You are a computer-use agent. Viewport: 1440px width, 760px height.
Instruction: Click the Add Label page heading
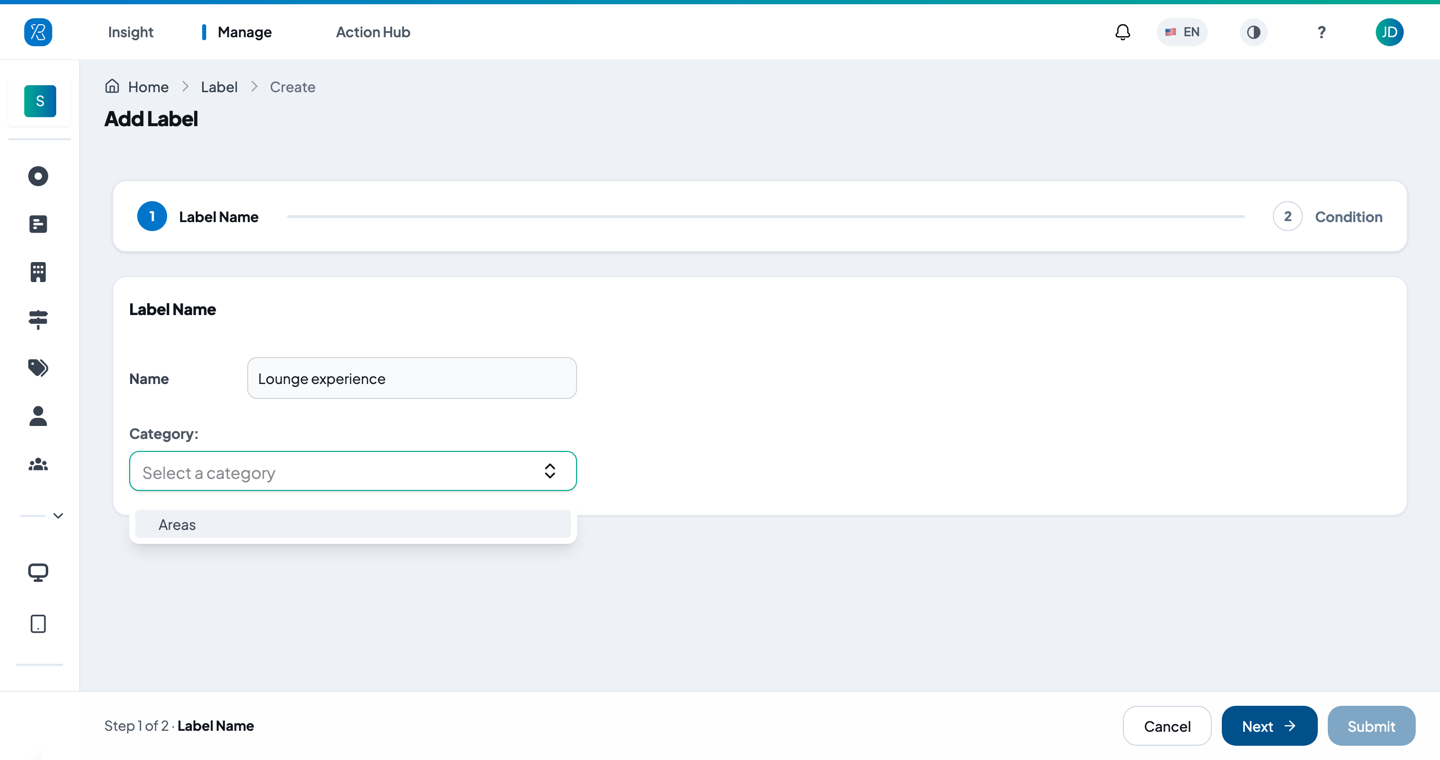[x=151, y=118]
